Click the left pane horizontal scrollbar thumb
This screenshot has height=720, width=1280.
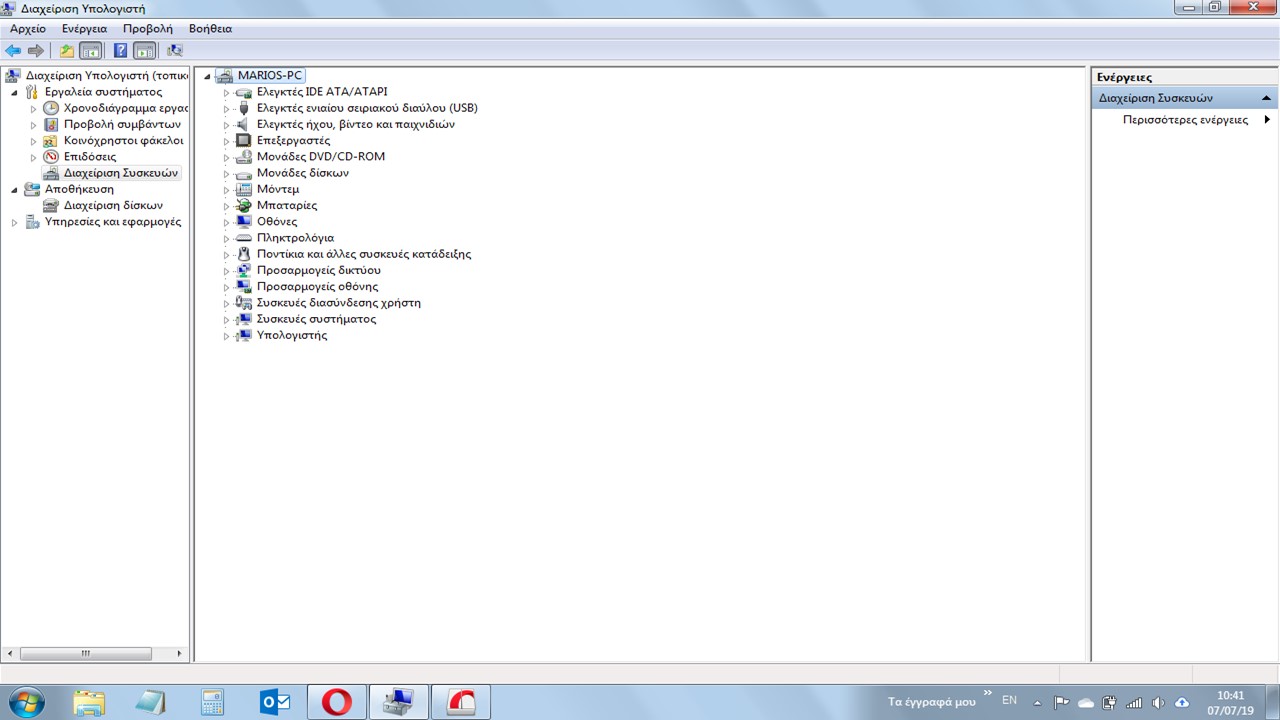click(85, 654)
